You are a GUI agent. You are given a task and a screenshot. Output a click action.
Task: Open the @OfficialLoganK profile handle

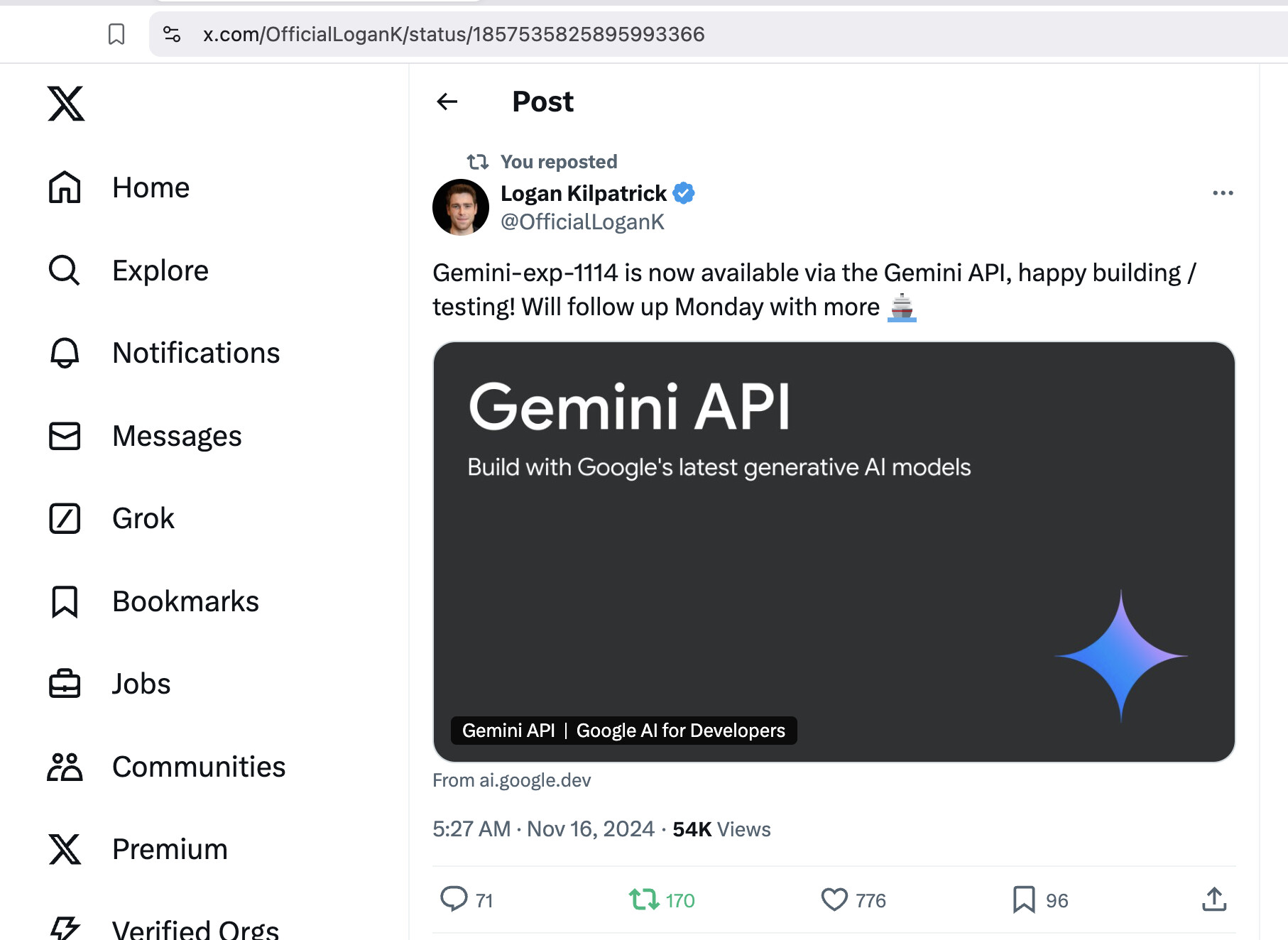pos(582,222)
